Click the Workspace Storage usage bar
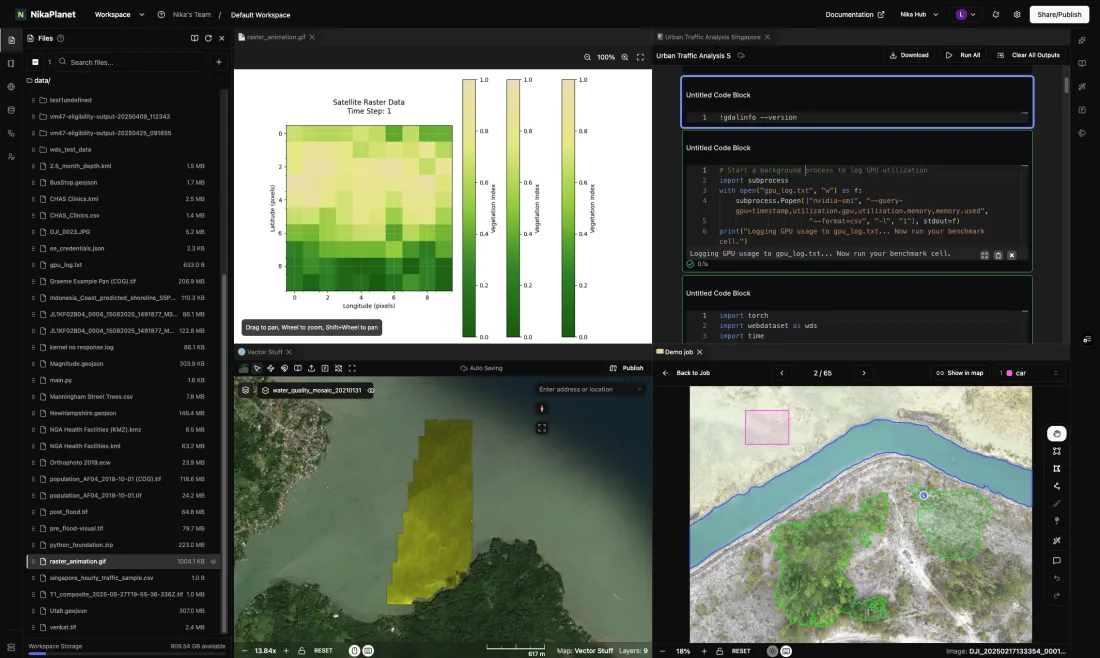 point(126,654)
